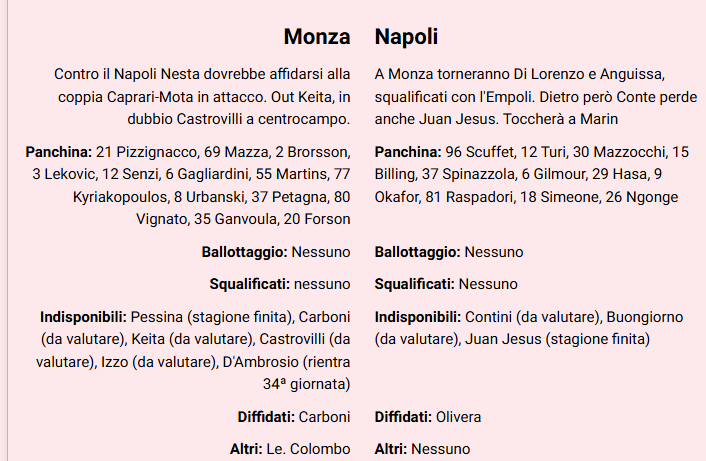The height and width of the screenshot is (461, 706).
Task: Click the Indisponibili label in Napoli column
Action: pyautogui.click(x=418, y=317)
